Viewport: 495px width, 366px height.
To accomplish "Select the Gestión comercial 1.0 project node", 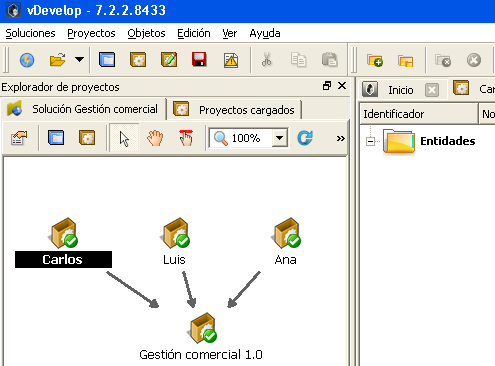I will tap(203, 328).
